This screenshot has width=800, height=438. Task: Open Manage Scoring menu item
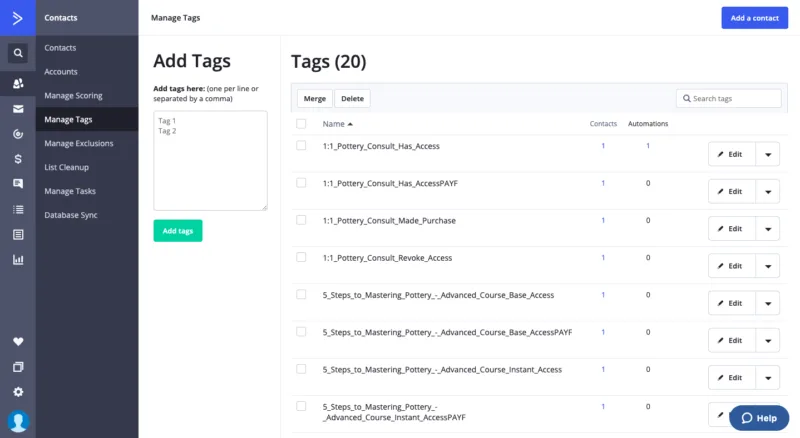pyautogui.click(x=73, y=96)
